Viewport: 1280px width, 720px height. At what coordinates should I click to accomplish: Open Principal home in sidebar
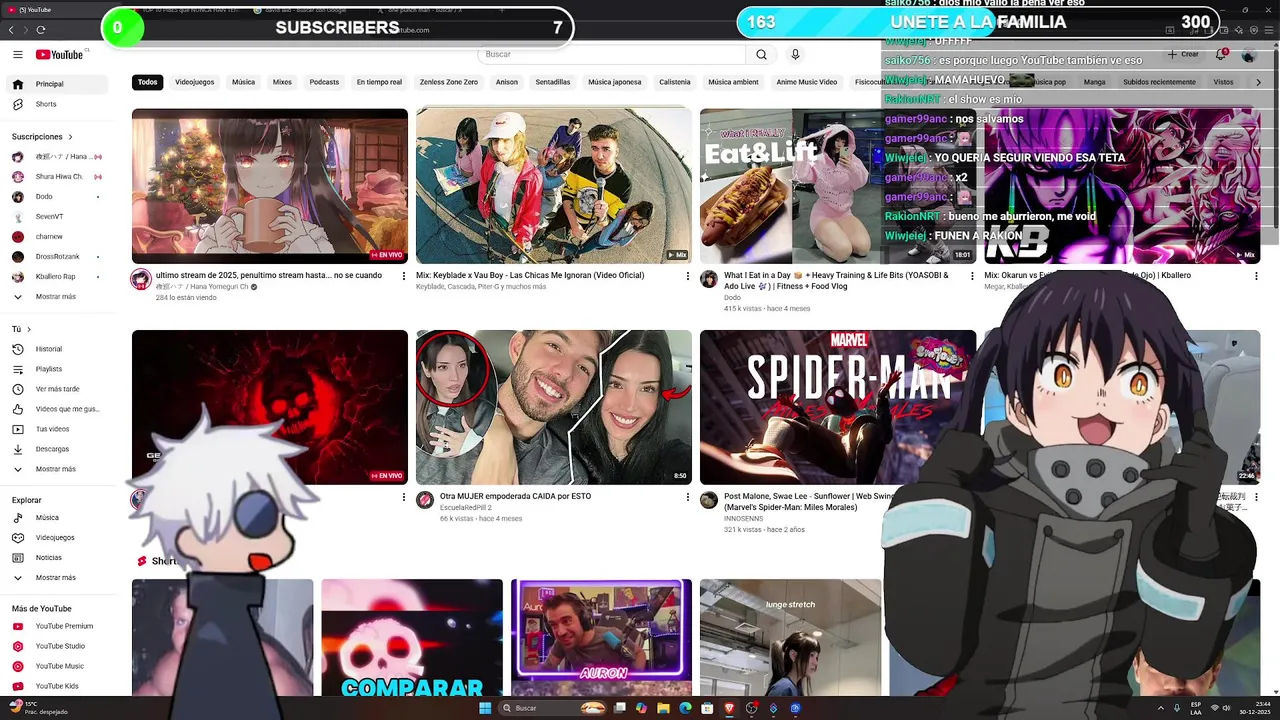tap(56, 84)
